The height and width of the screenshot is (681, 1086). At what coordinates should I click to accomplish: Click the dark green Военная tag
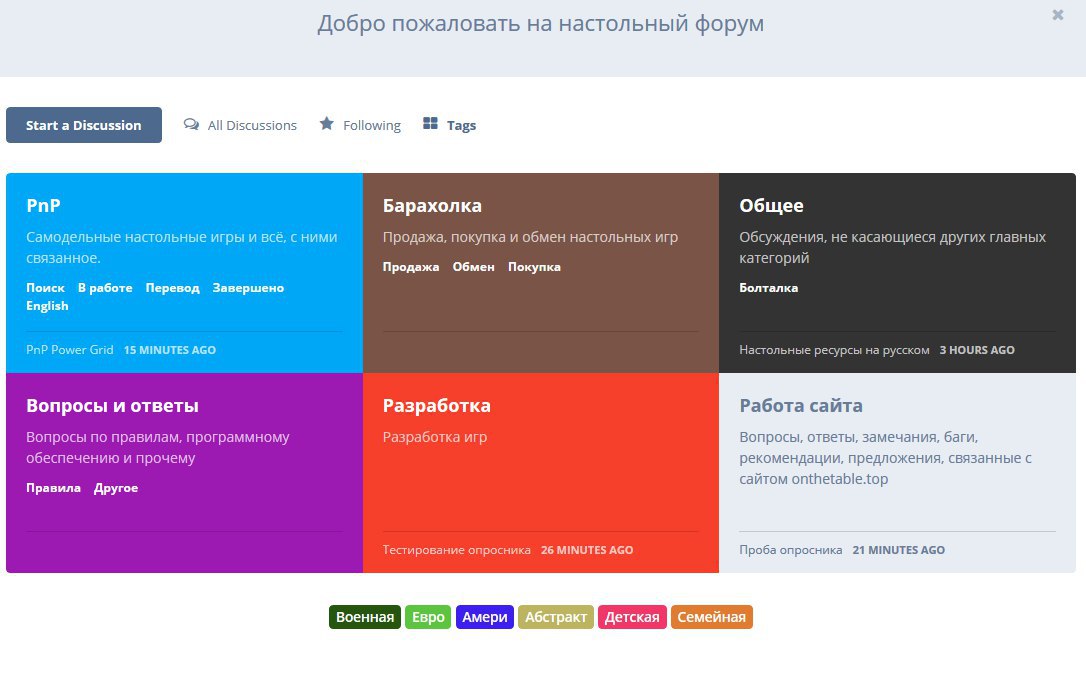(365, 617)
